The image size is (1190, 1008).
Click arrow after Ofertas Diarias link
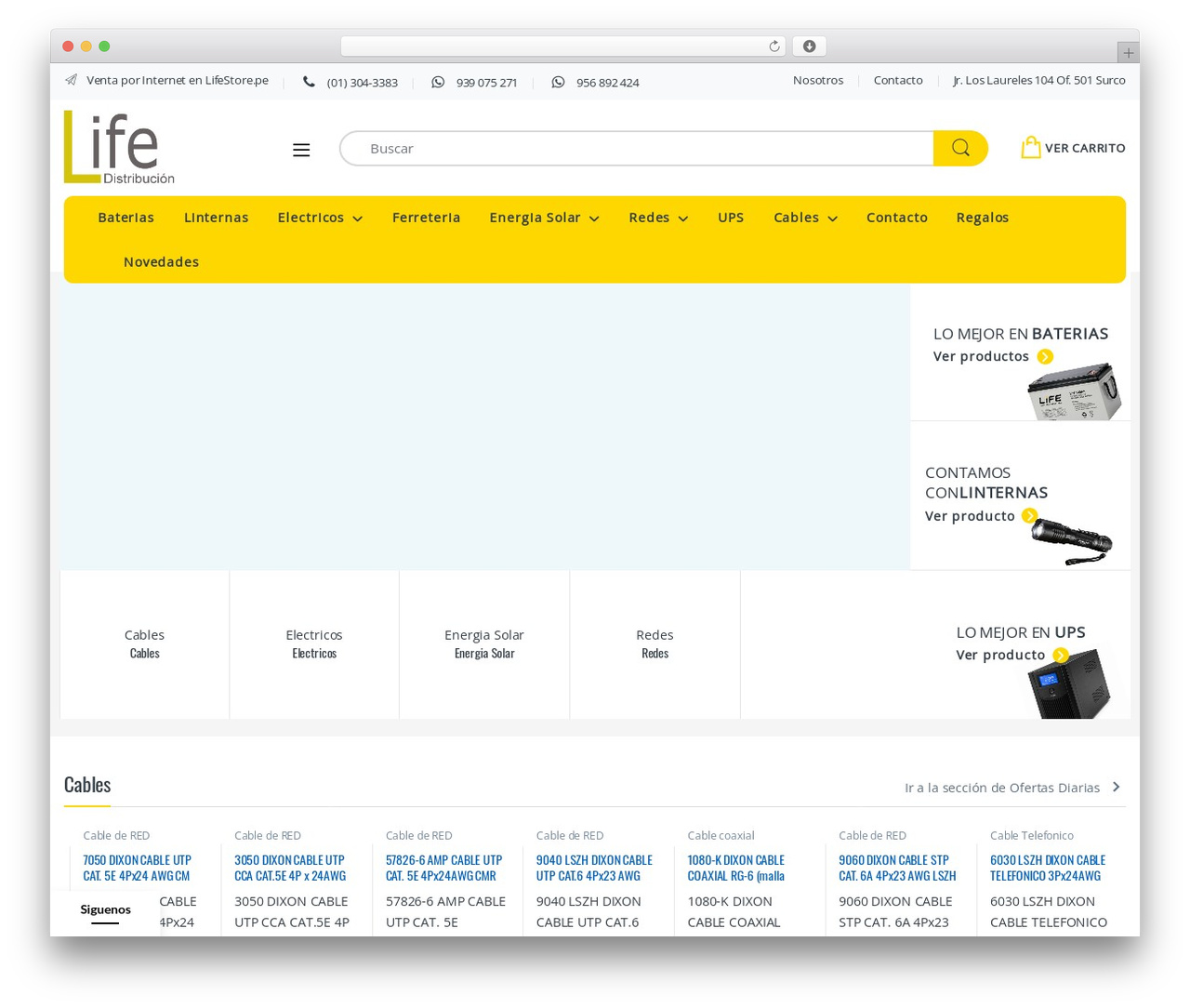coord(1116,787)
